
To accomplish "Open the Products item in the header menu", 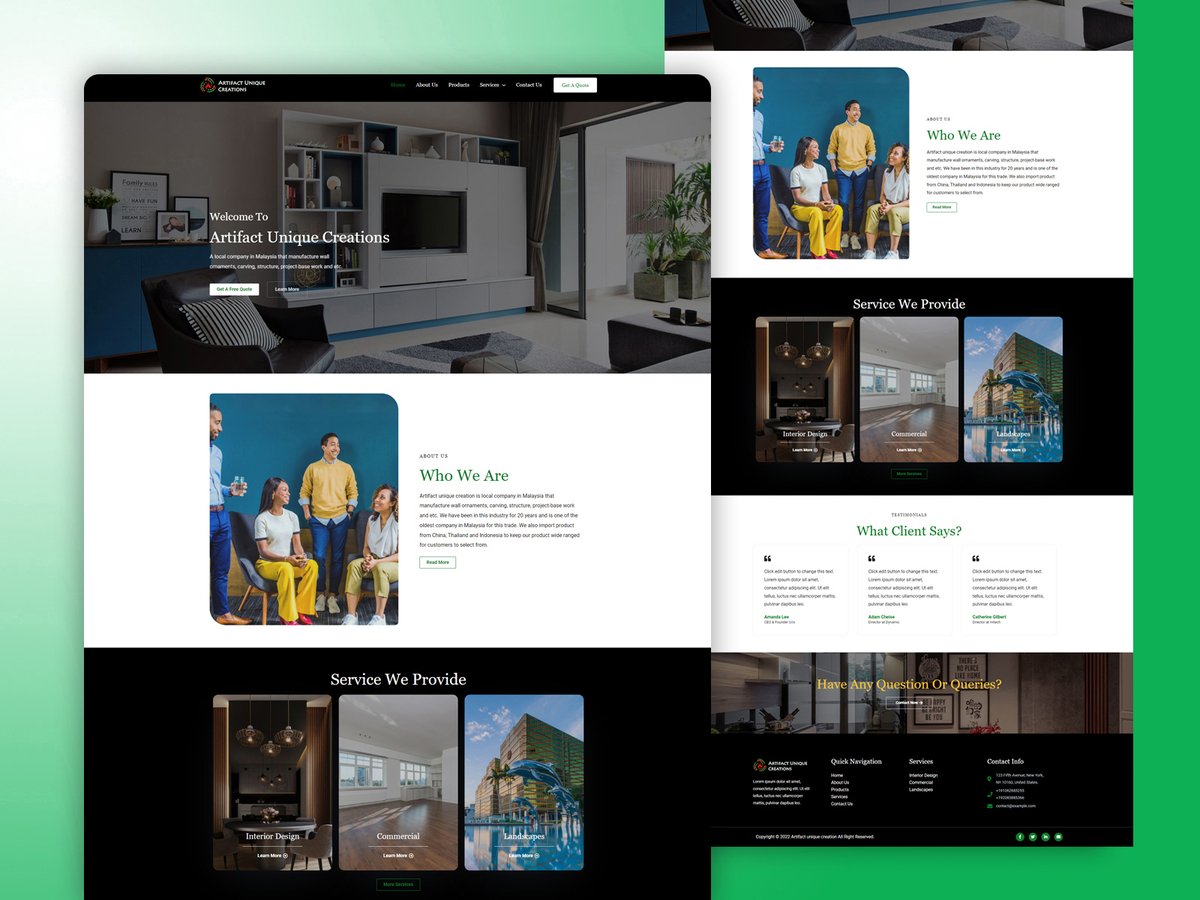I will click(459, 85).
